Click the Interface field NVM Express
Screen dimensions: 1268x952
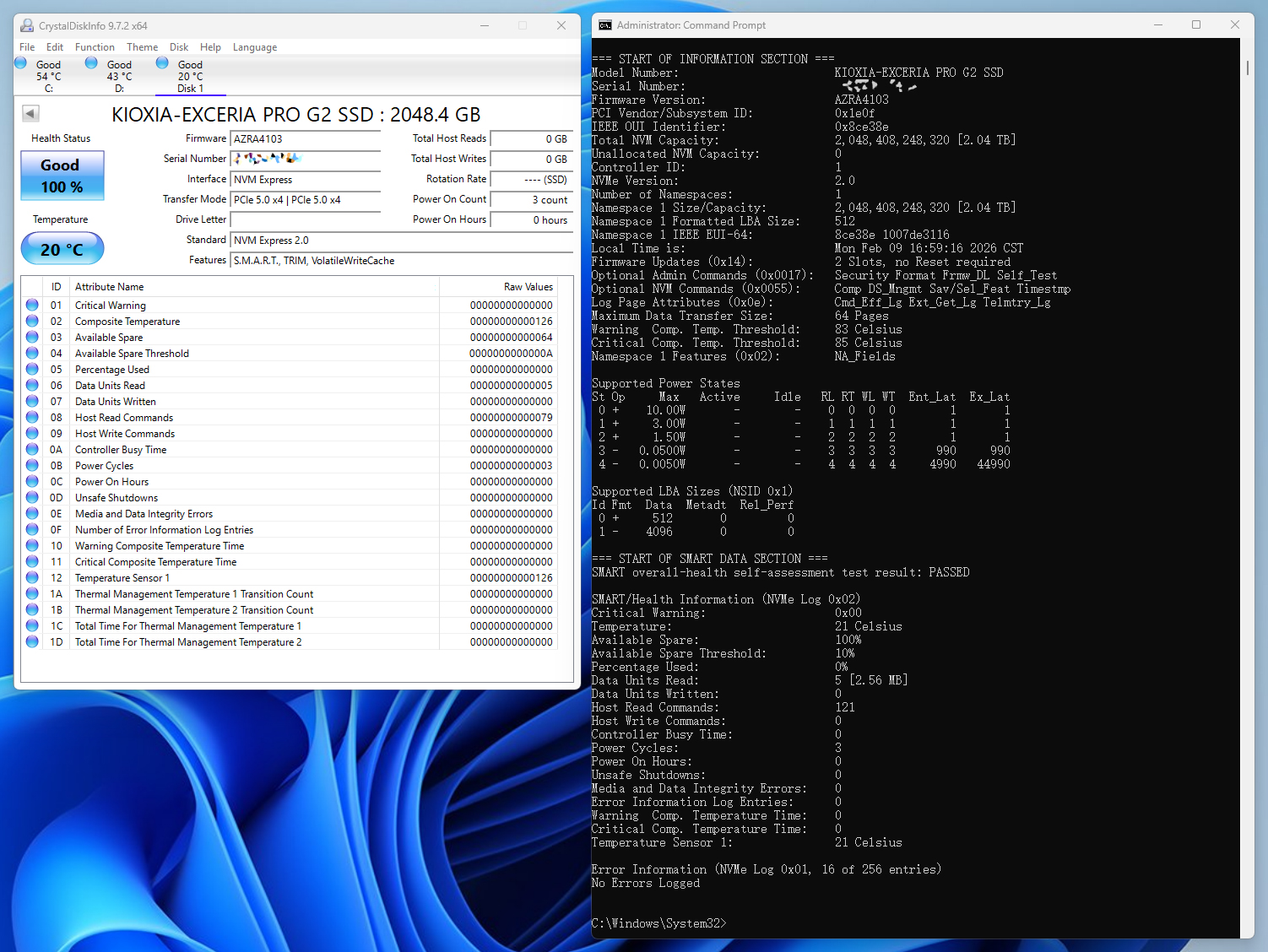[306, 179]
